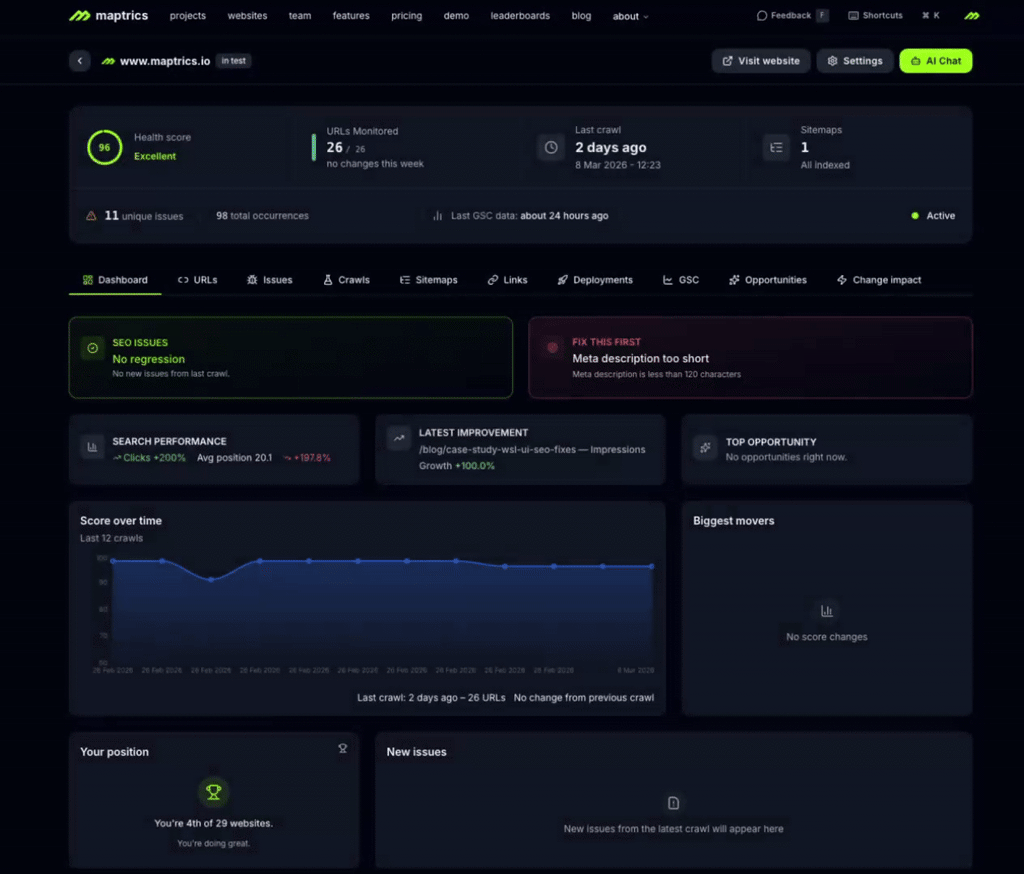Open the Opportunities tab
This screenshot has height=874, width=1024.
click(767, 280)
